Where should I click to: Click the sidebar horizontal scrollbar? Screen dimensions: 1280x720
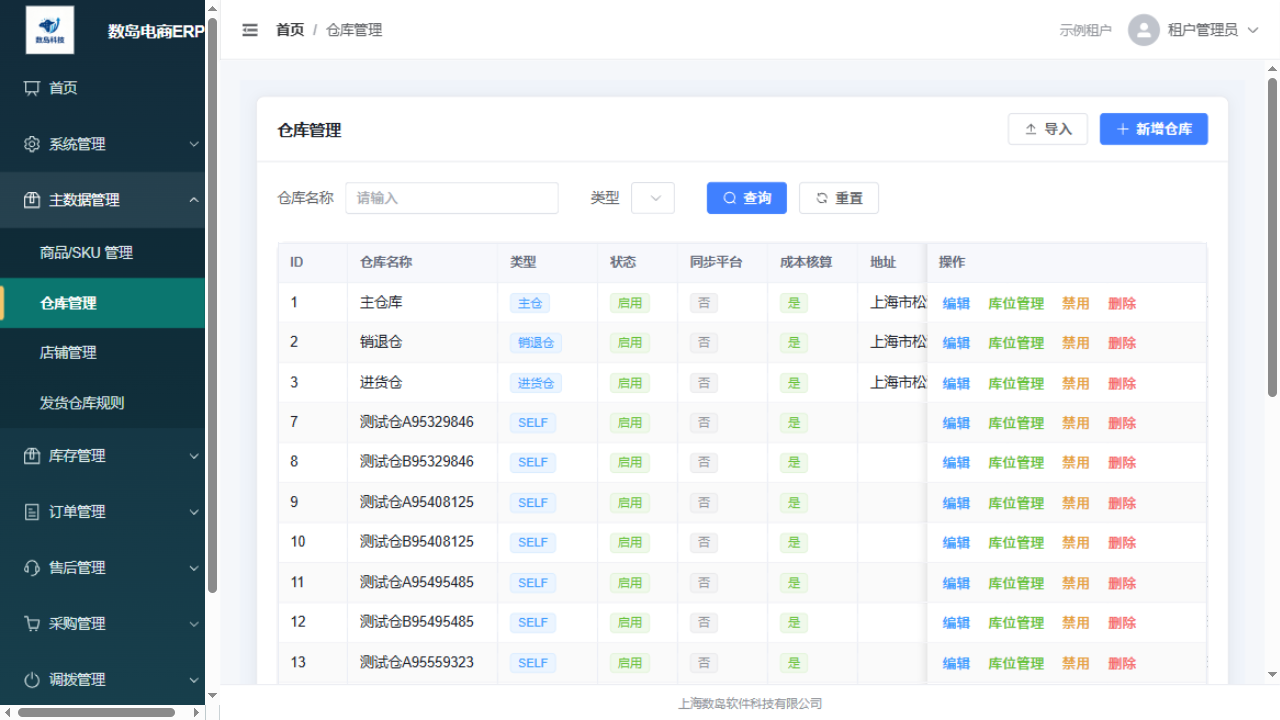(97, 713)
